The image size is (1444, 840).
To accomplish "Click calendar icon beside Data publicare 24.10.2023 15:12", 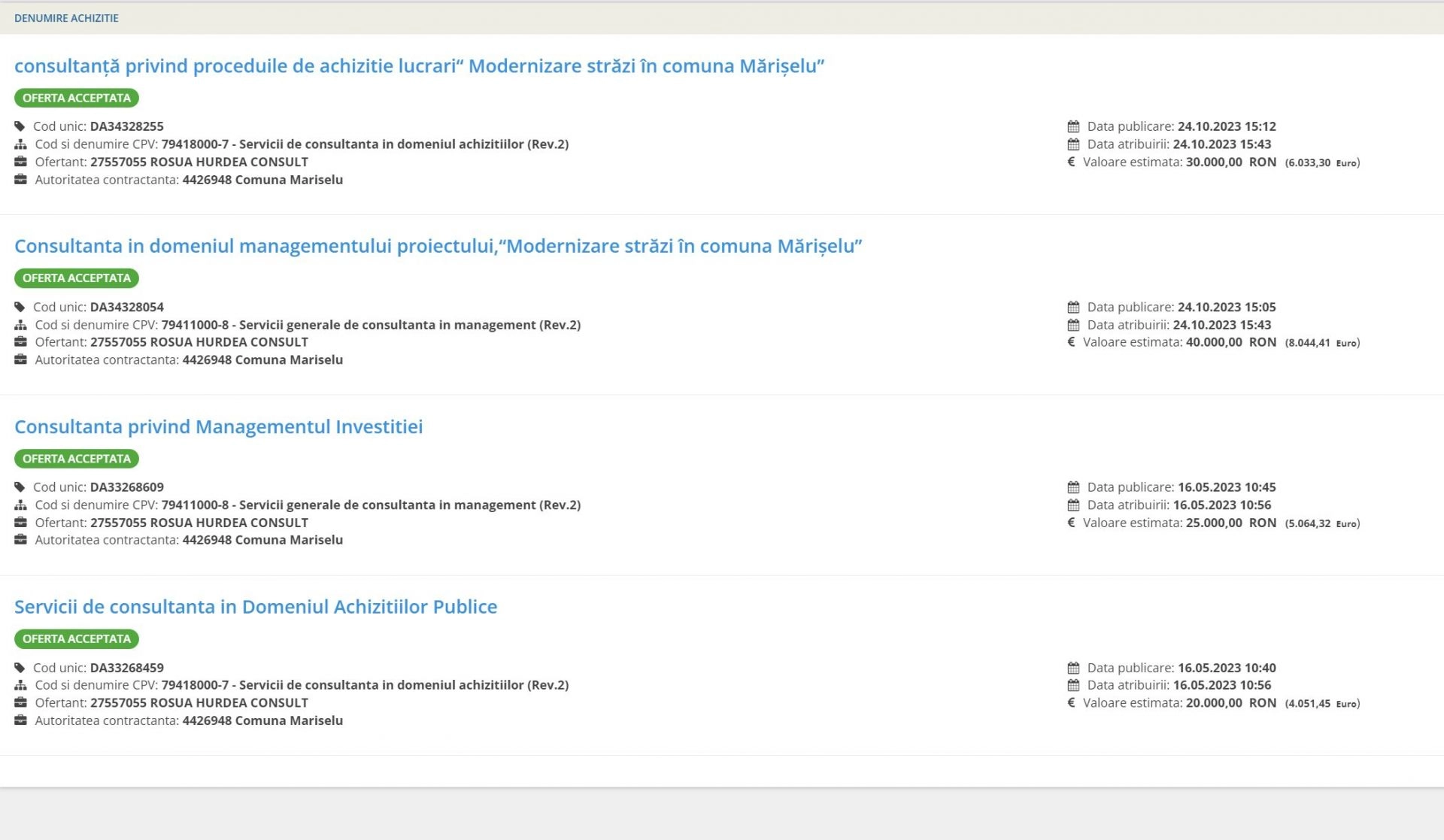I will [x=1073, y=126].
